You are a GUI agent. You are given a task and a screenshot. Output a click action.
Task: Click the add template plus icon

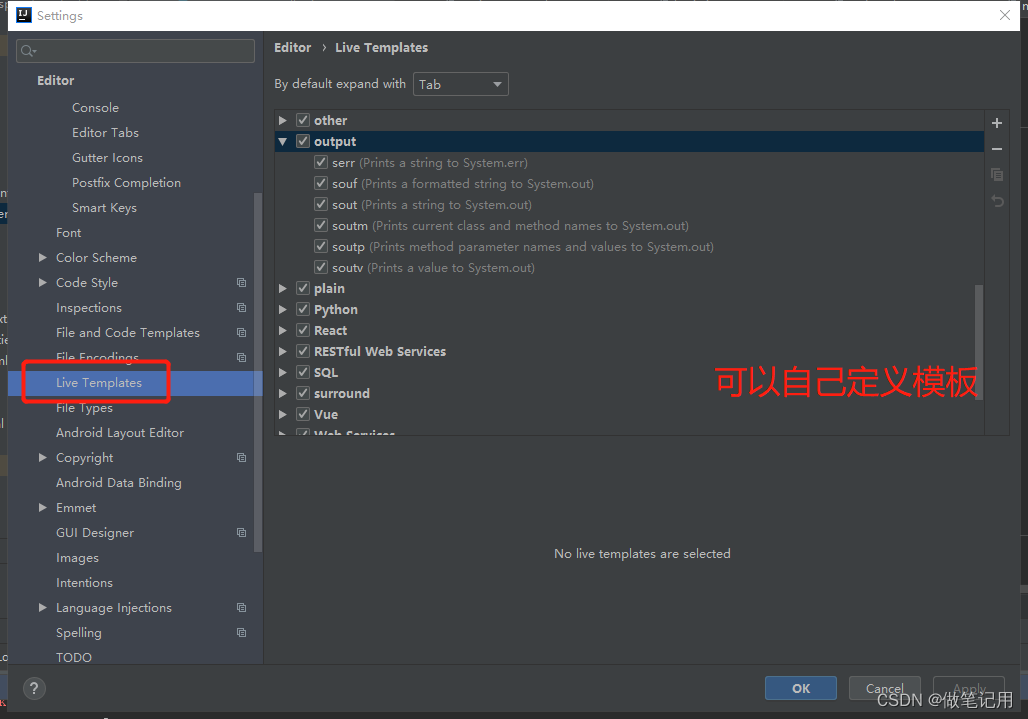(997, 123)
